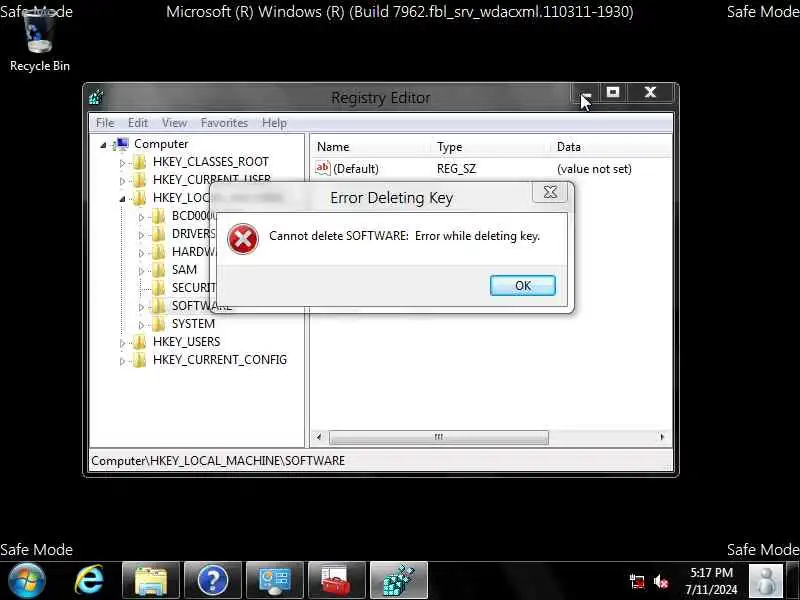Open the Control Panel taskbar icon

pos(274,581)
